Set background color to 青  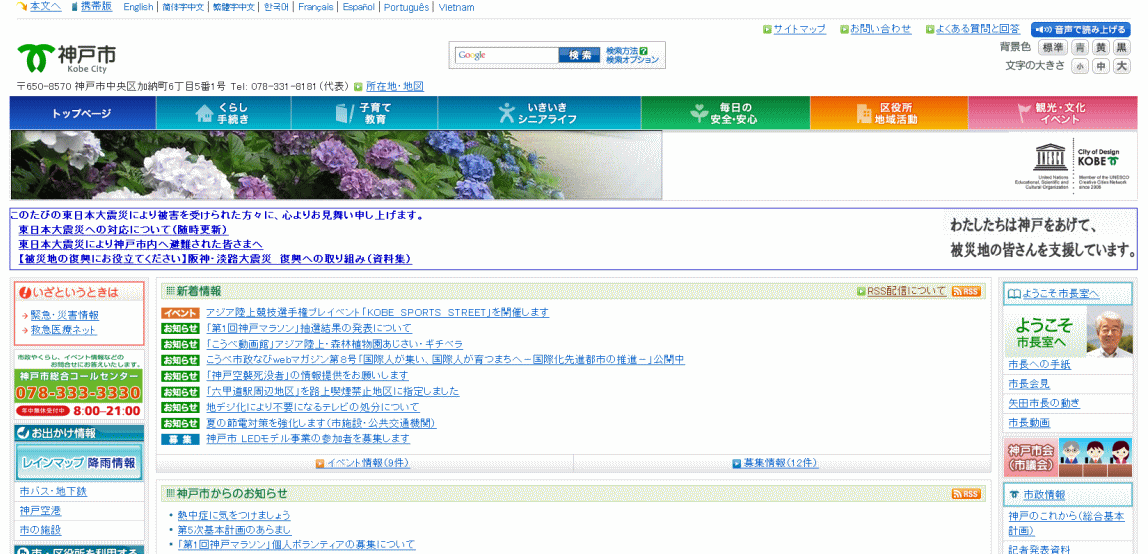point(1080,48)
